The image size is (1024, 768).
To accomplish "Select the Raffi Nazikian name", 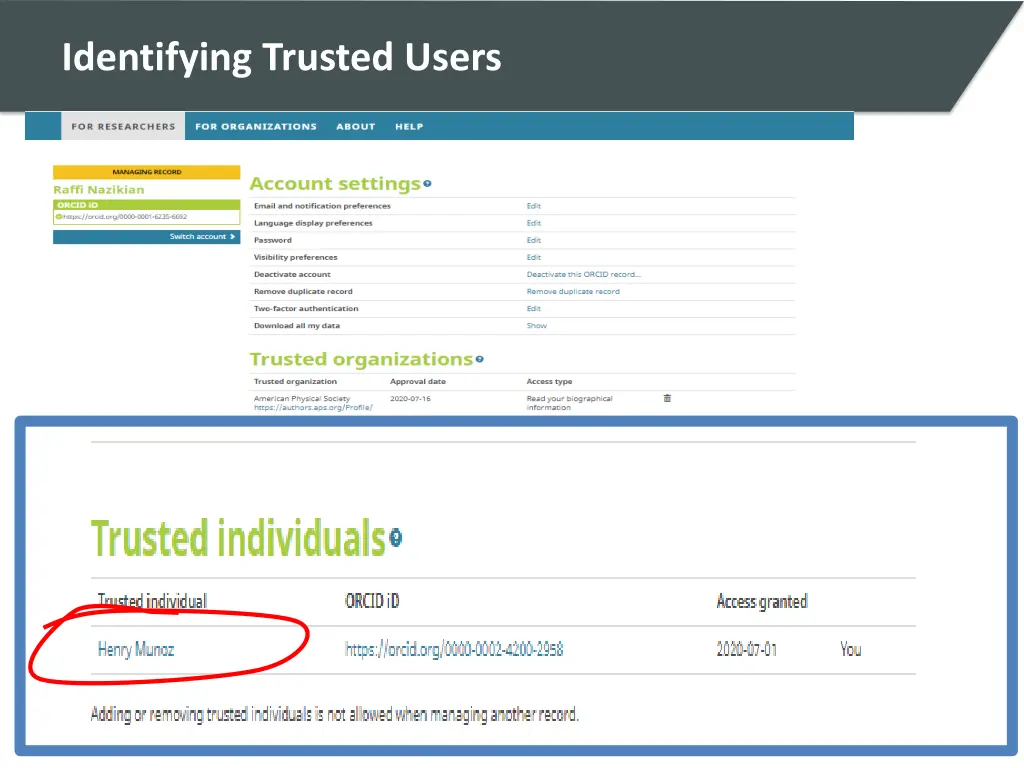I will 99,189.
